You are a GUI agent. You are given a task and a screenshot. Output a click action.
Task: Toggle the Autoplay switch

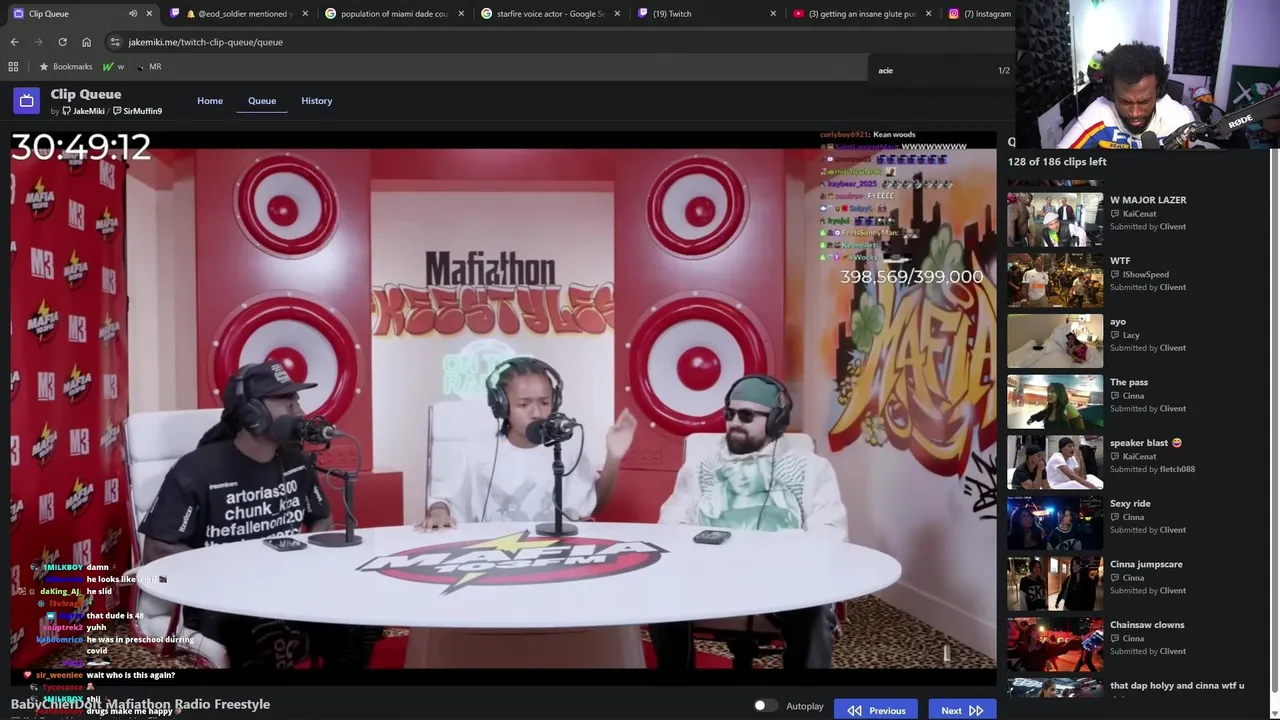click(x=765, y=706)
